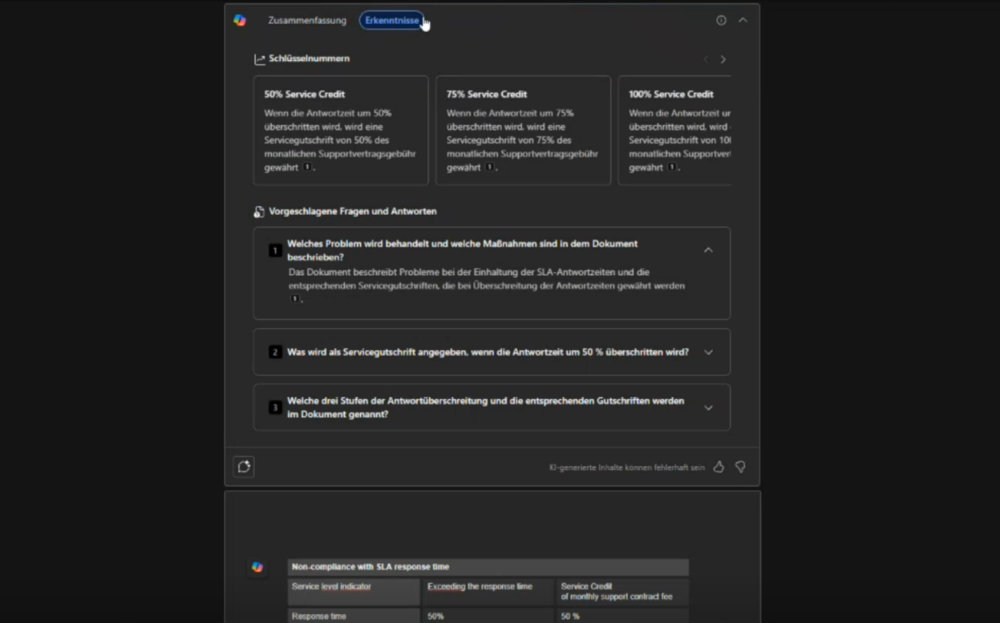Click 'Service Credit of monthly support contract fee' cell
This screenshot has height=623, width=1000.
(x=622, y=592)
